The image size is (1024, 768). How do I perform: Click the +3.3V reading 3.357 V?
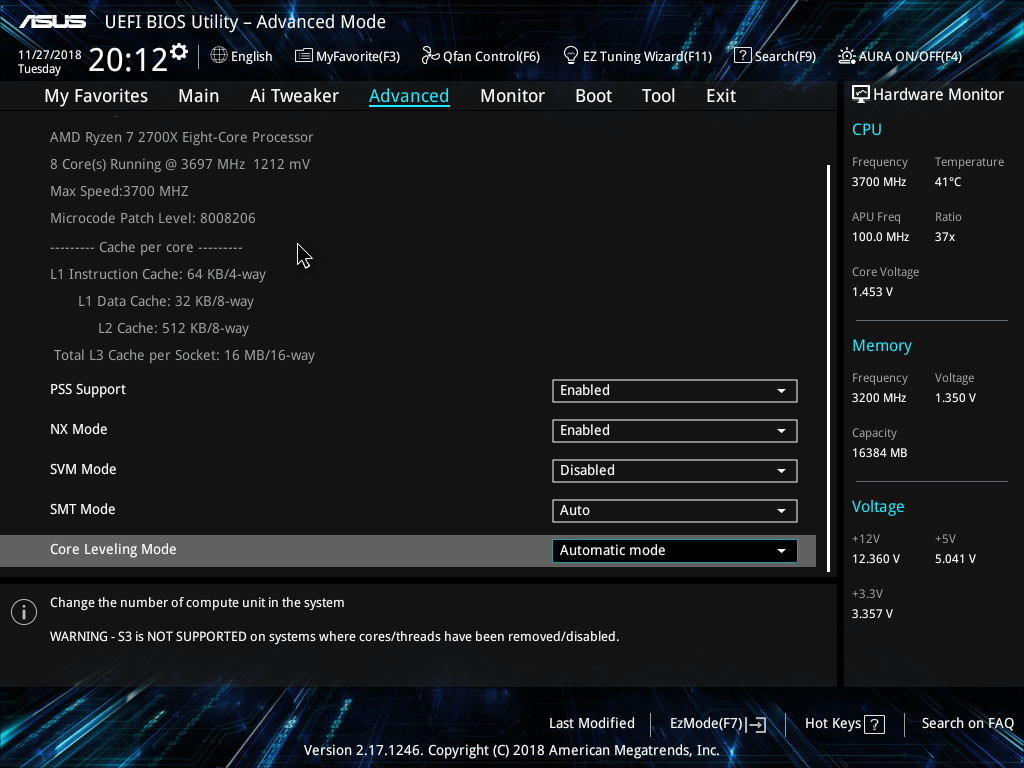tap(872, 614)
